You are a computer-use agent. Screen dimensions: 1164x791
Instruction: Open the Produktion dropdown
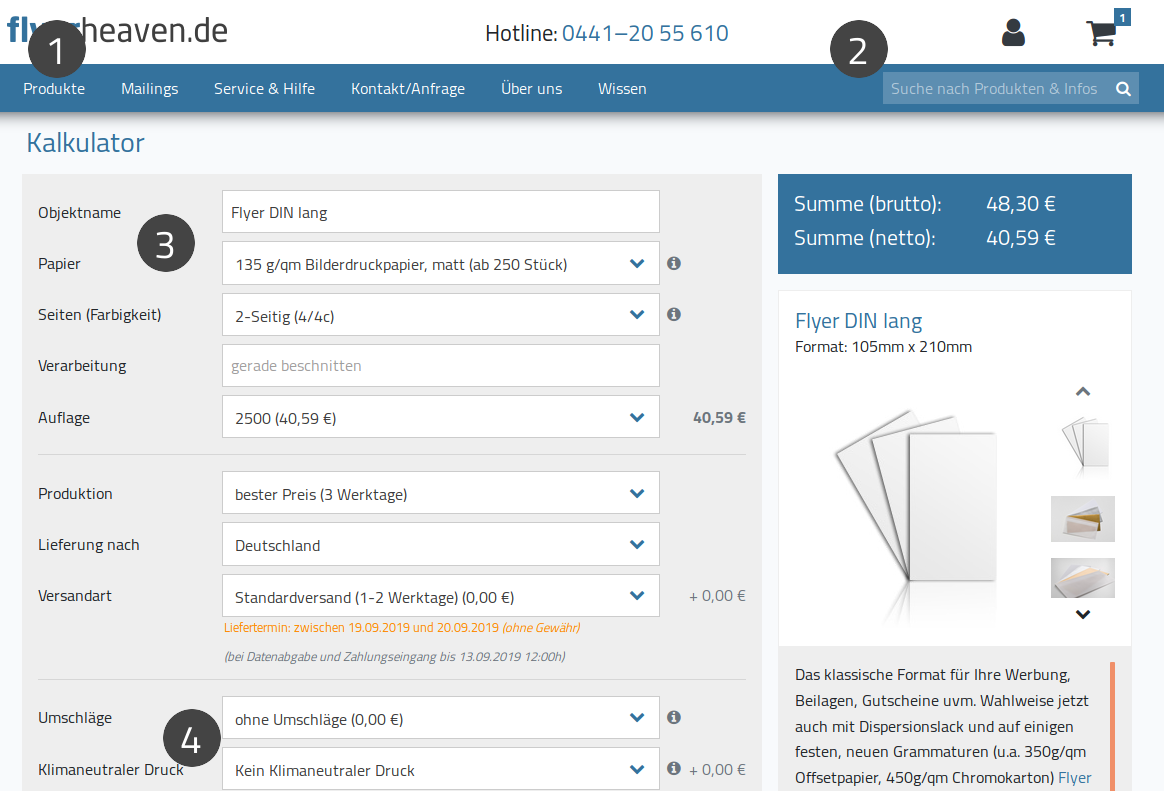click(x=440, y=493)
